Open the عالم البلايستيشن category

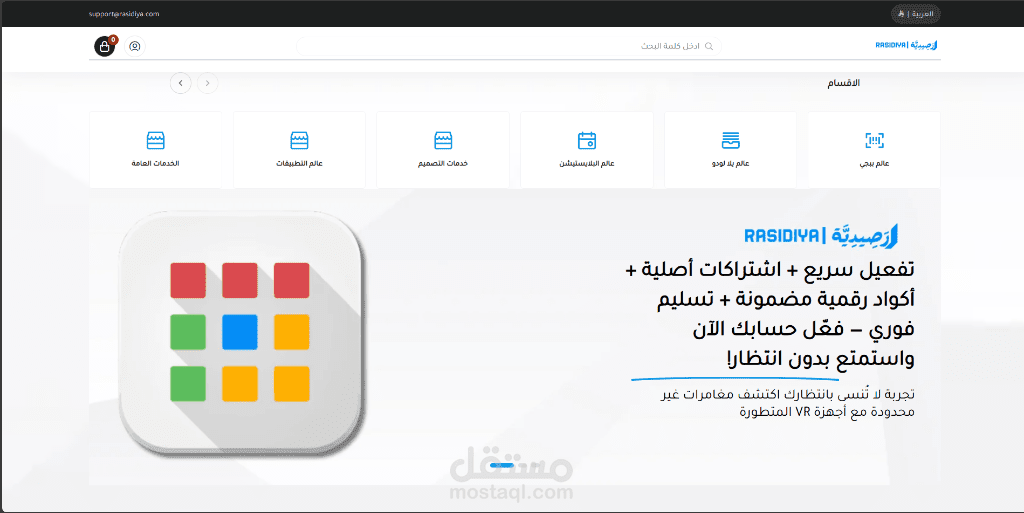(586, 150)
